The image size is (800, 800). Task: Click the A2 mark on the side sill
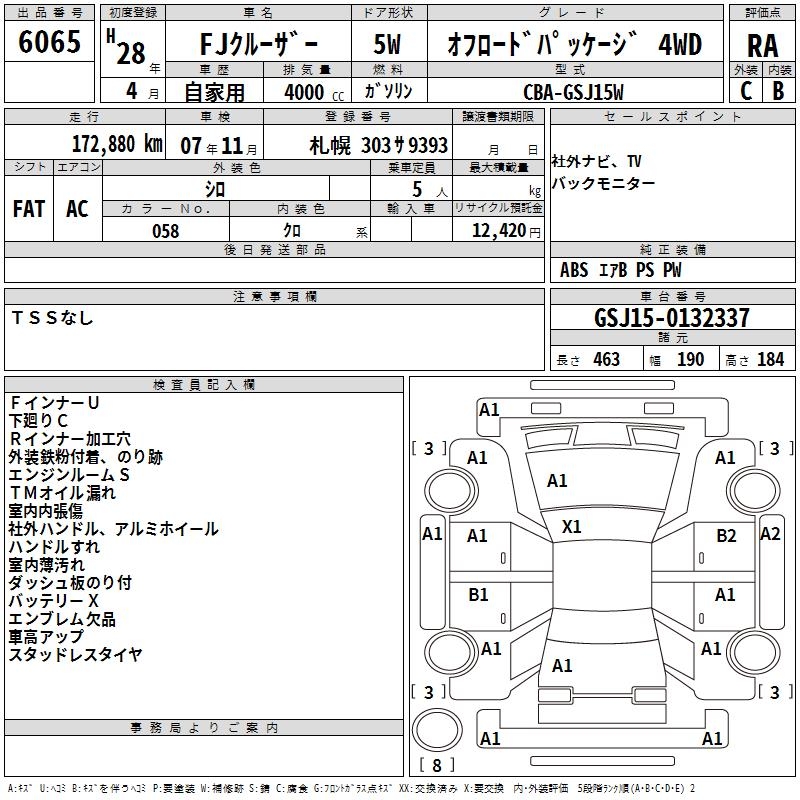tap(770, 534)
